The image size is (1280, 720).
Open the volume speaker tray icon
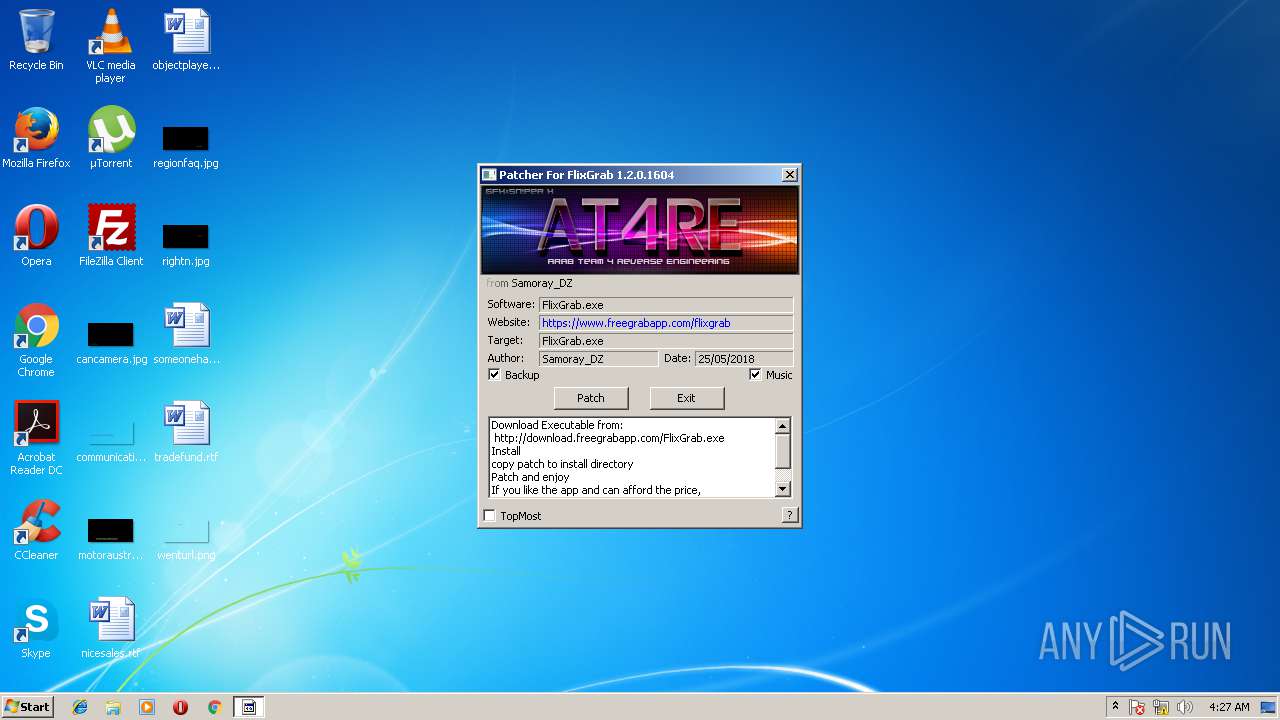pyautogui.click(x=1184, y=707)
